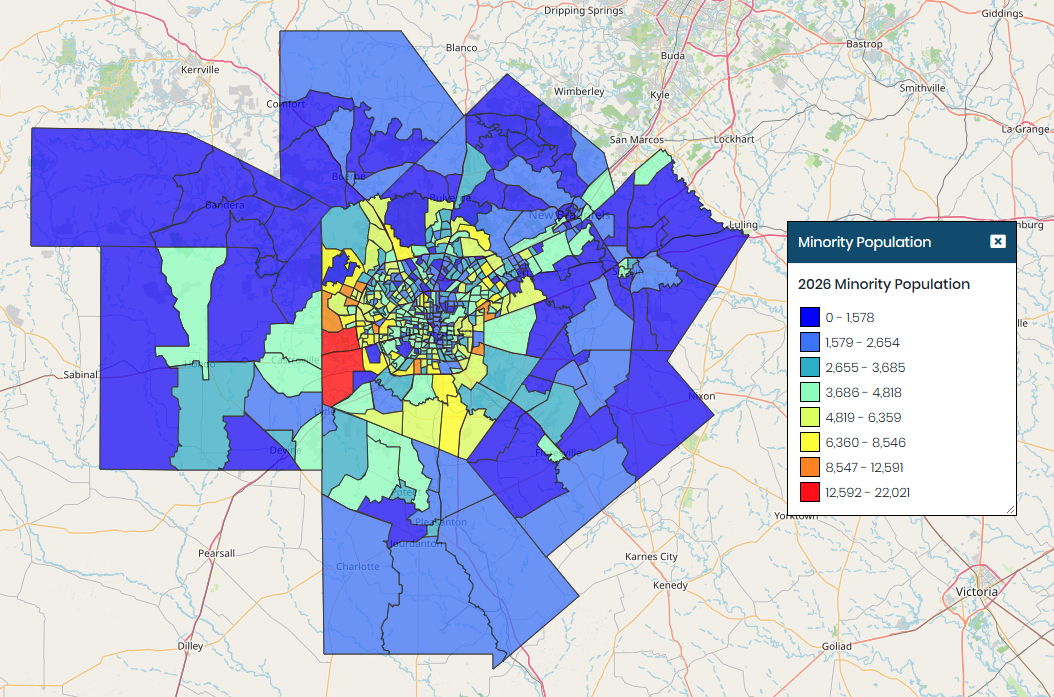Click the lime 4,819 - 6,359 legend swatch

click(x=810, y=417)
